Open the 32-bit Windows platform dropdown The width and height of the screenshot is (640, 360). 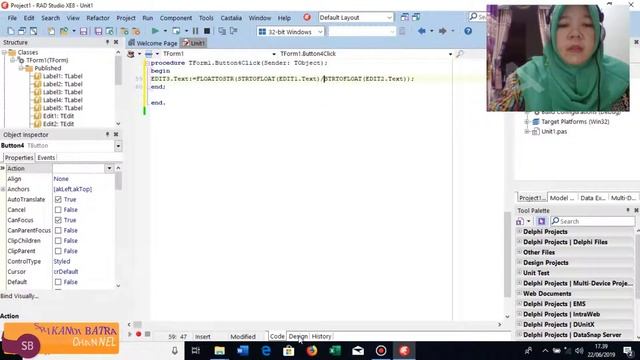[x=320, y=32]
